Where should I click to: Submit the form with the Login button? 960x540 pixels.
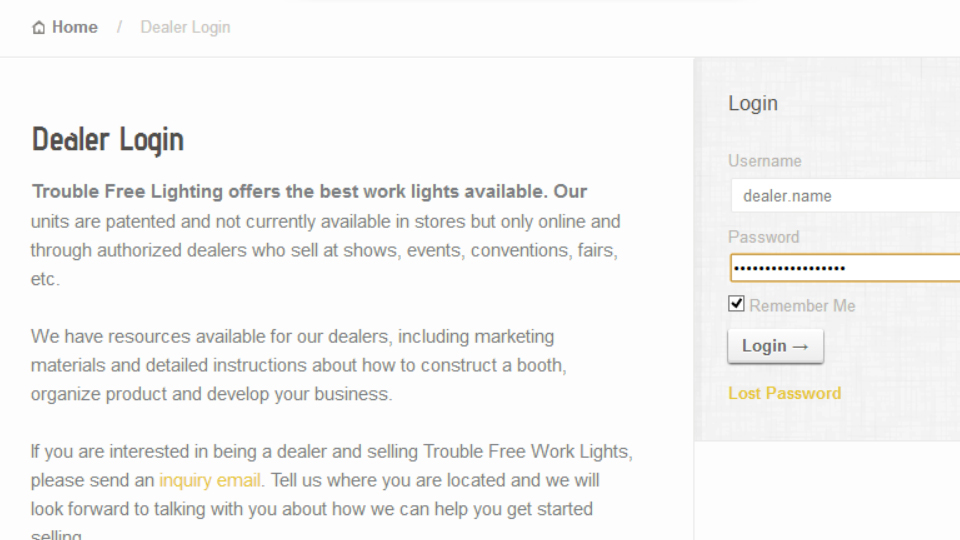(776, 347)
